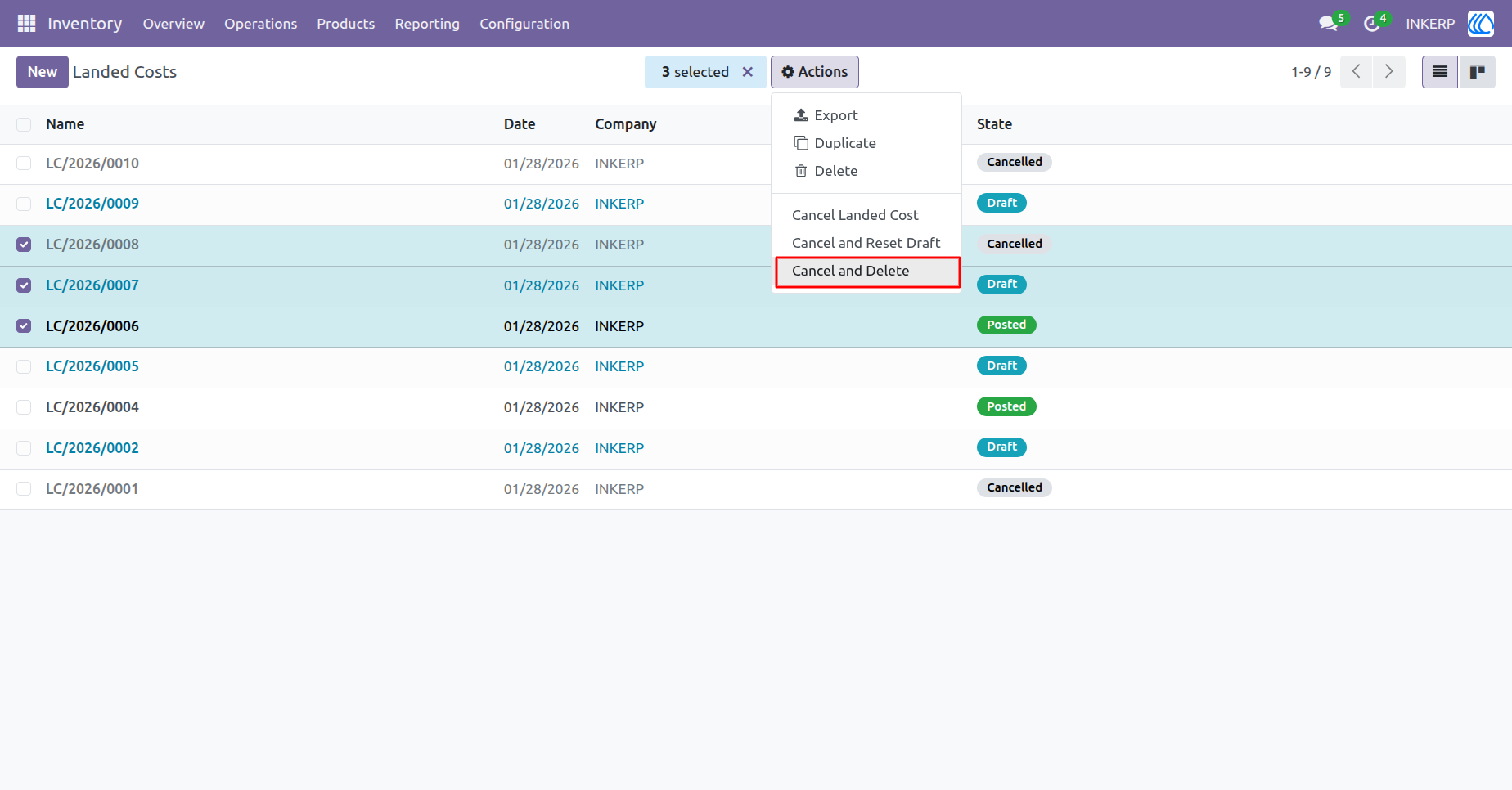
Task: Choose Delete from the Actions menu
Action: click(866, 171)
